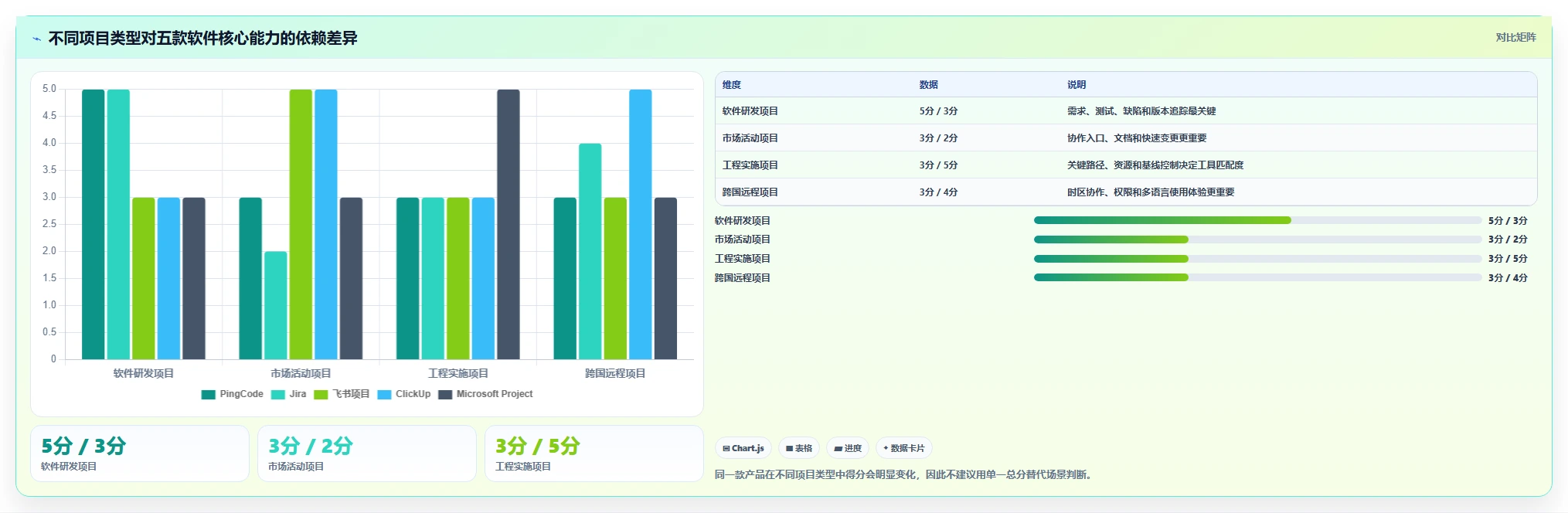Click description '需求、测试、缺陷和版本追踪最关键'
The height and width of the screenshot is (513, 1568).
point(1141,111)
